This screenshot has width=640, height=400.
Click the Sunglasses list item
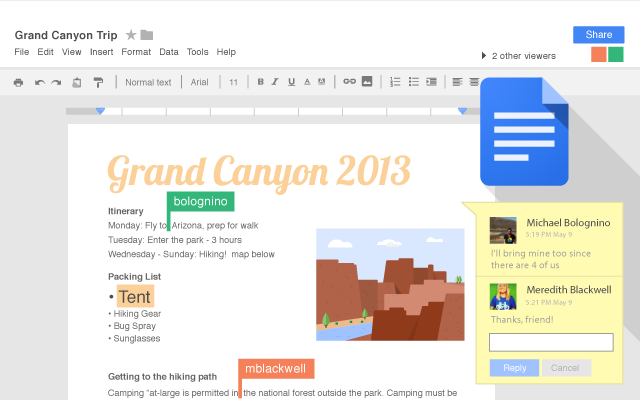click(137, 338)
